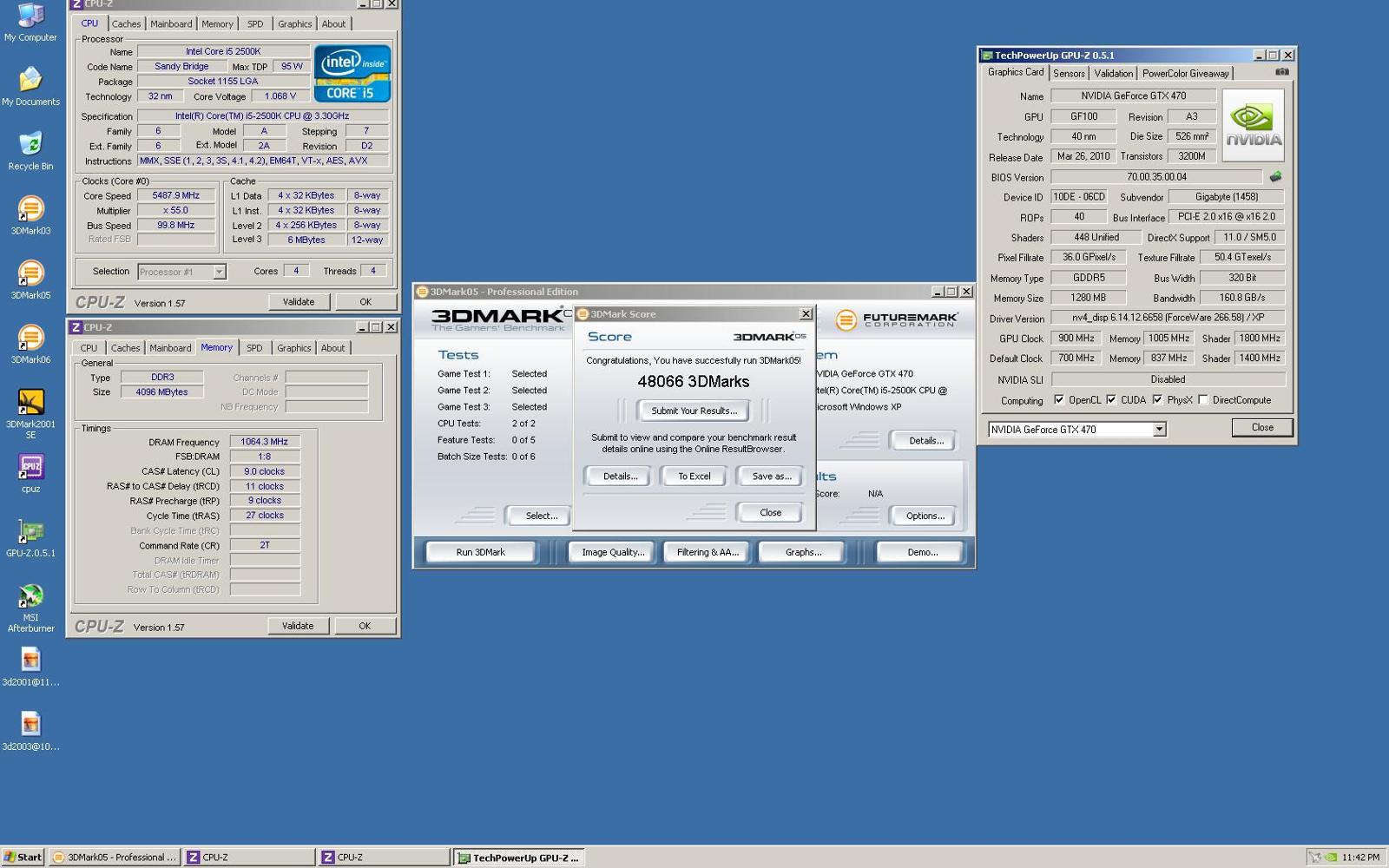Click the GPU-Z screenshot camera icon

click(x=1281, y=72)
